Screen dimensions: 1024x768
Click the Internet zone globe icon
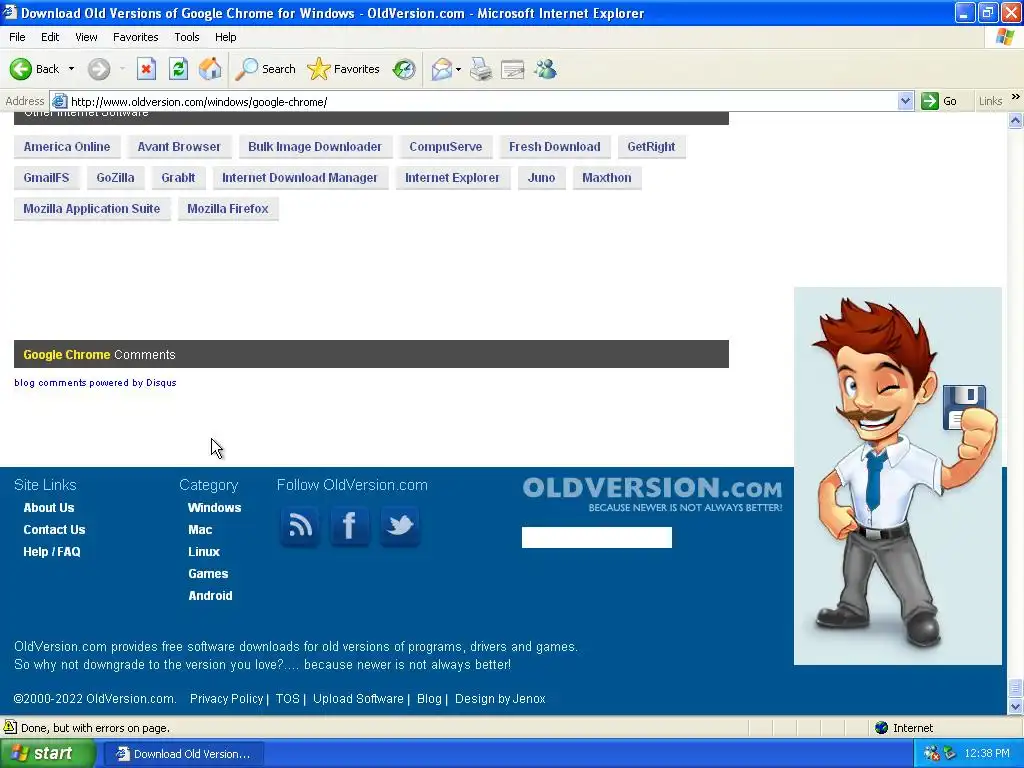click(882, 728)
